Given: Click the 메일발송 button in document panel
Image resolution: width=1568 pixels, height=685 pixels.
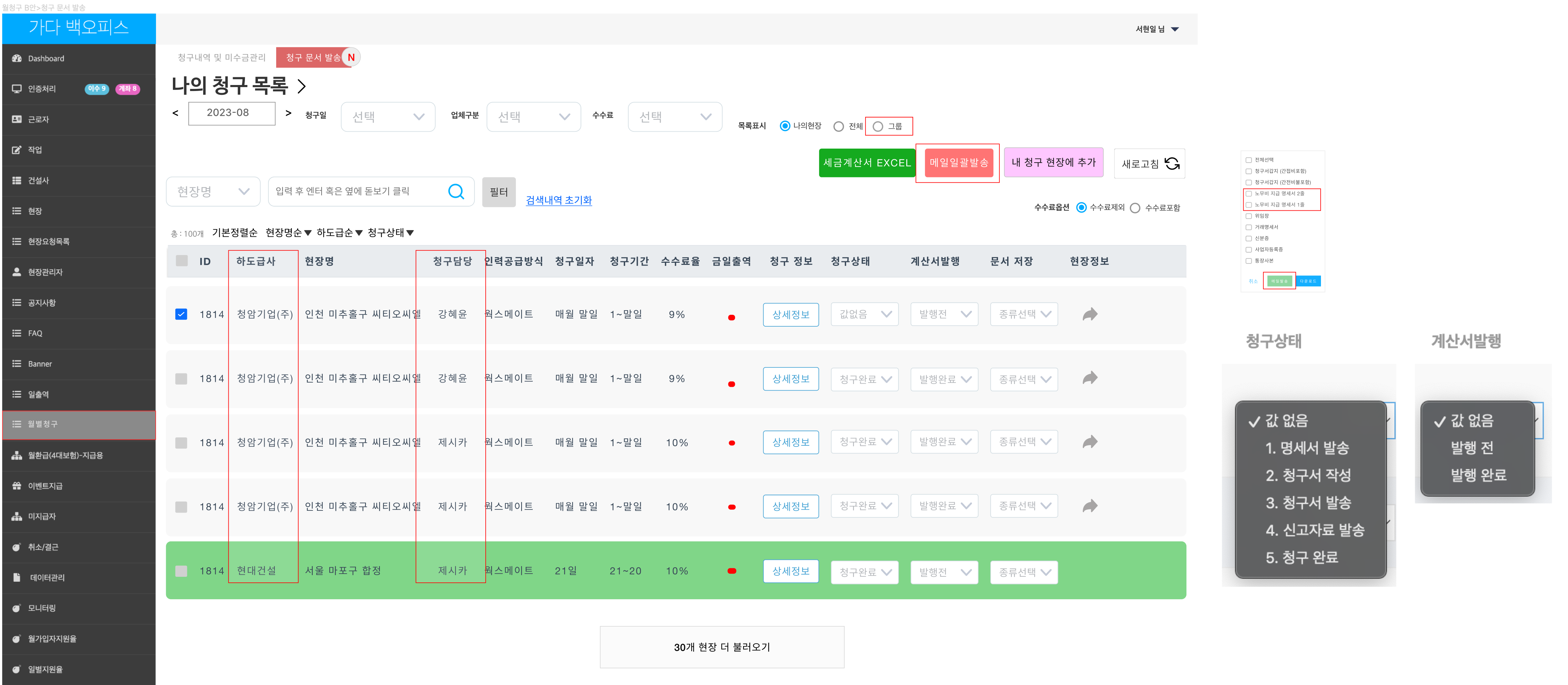Looking at the screenshot, I should pos(1279,281).
